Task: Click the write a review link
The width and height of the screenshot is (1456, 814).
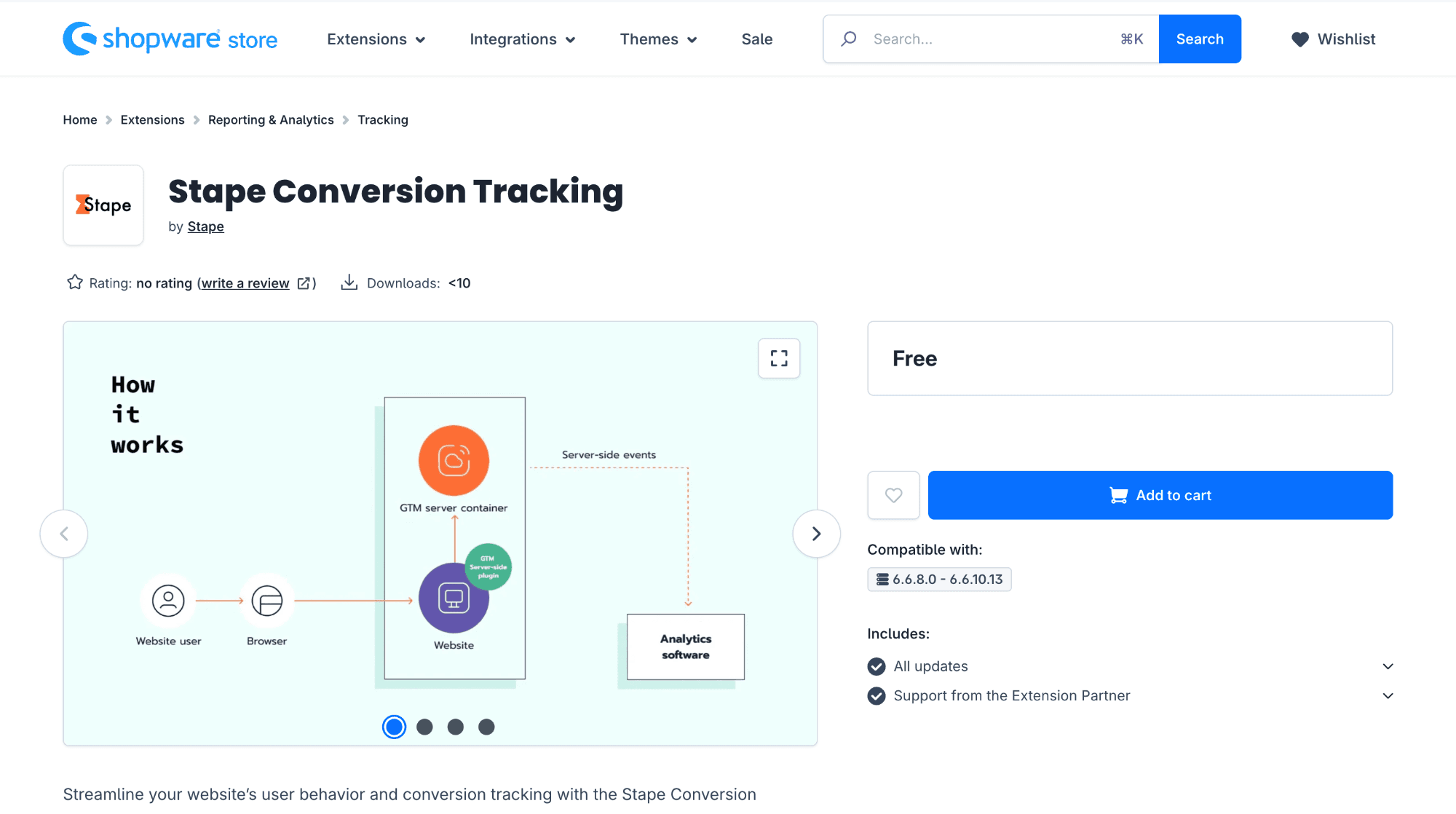Action: point(245,282)
